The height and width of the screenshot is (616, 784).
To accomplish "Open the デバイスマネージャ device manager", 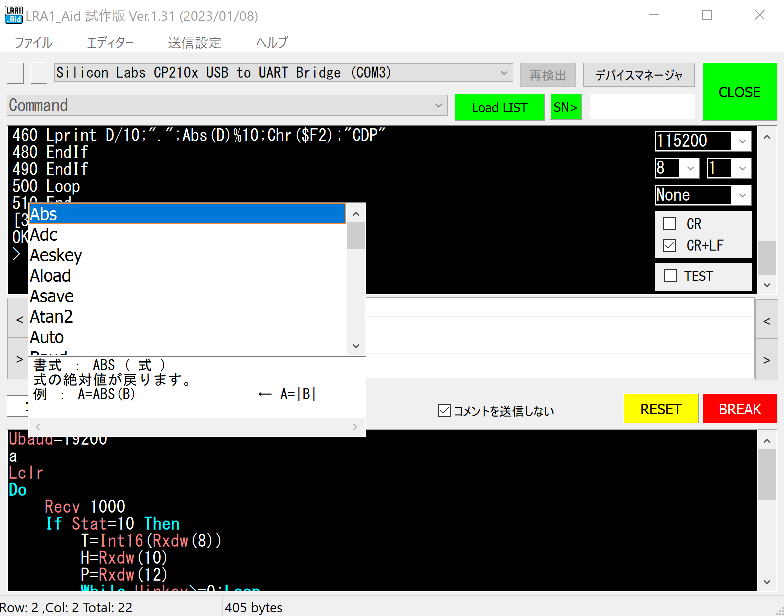I will 639,75.
